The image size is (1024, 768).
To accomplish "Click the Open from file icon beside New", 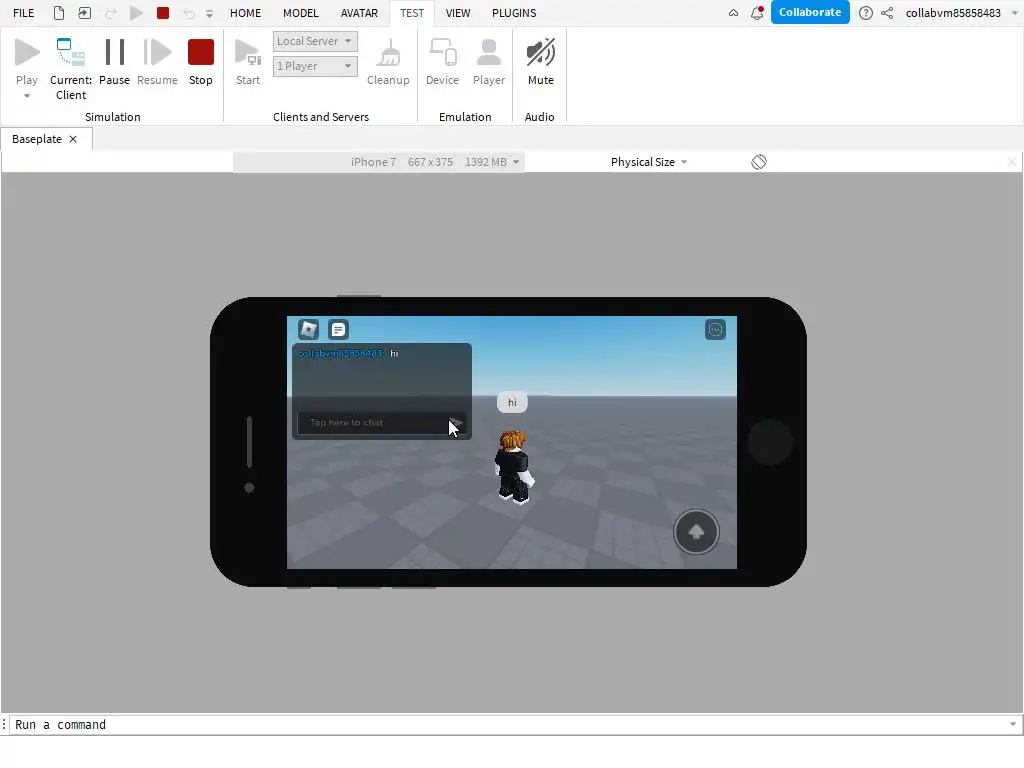I will click(84, 13).
